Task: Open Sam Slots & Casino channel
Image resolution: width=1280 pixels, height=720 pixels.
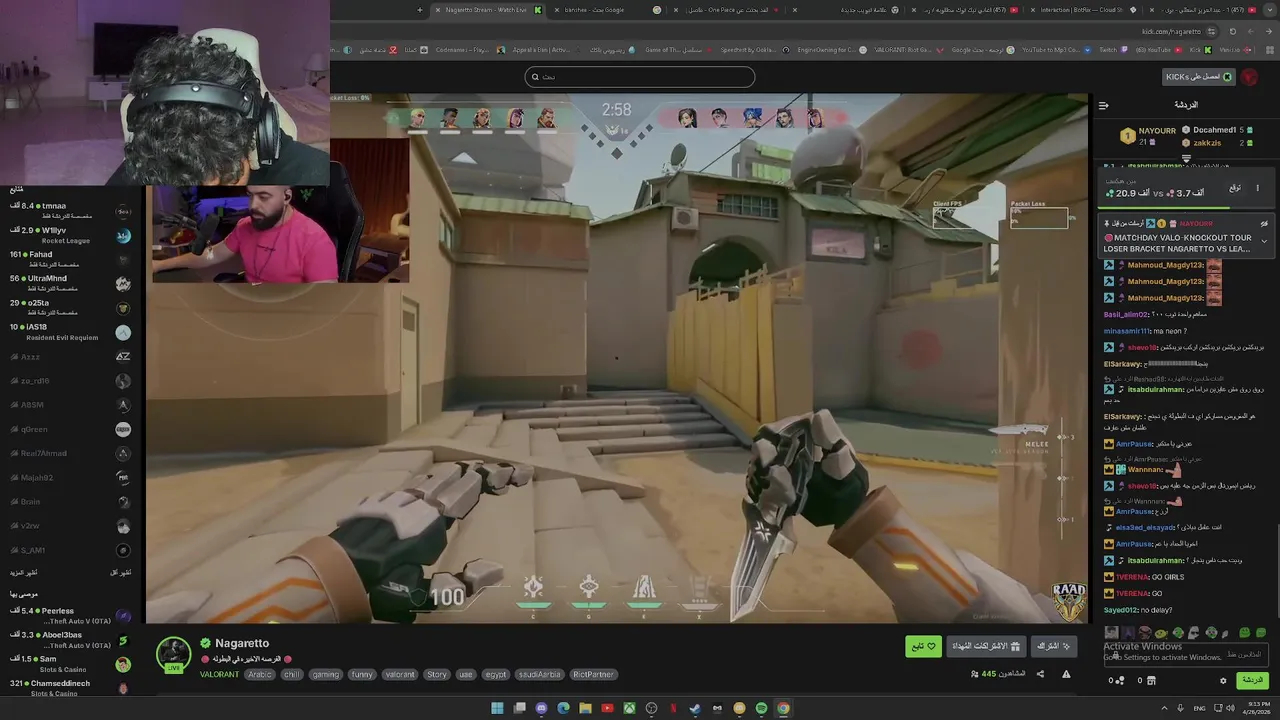Action: (72, 664)
